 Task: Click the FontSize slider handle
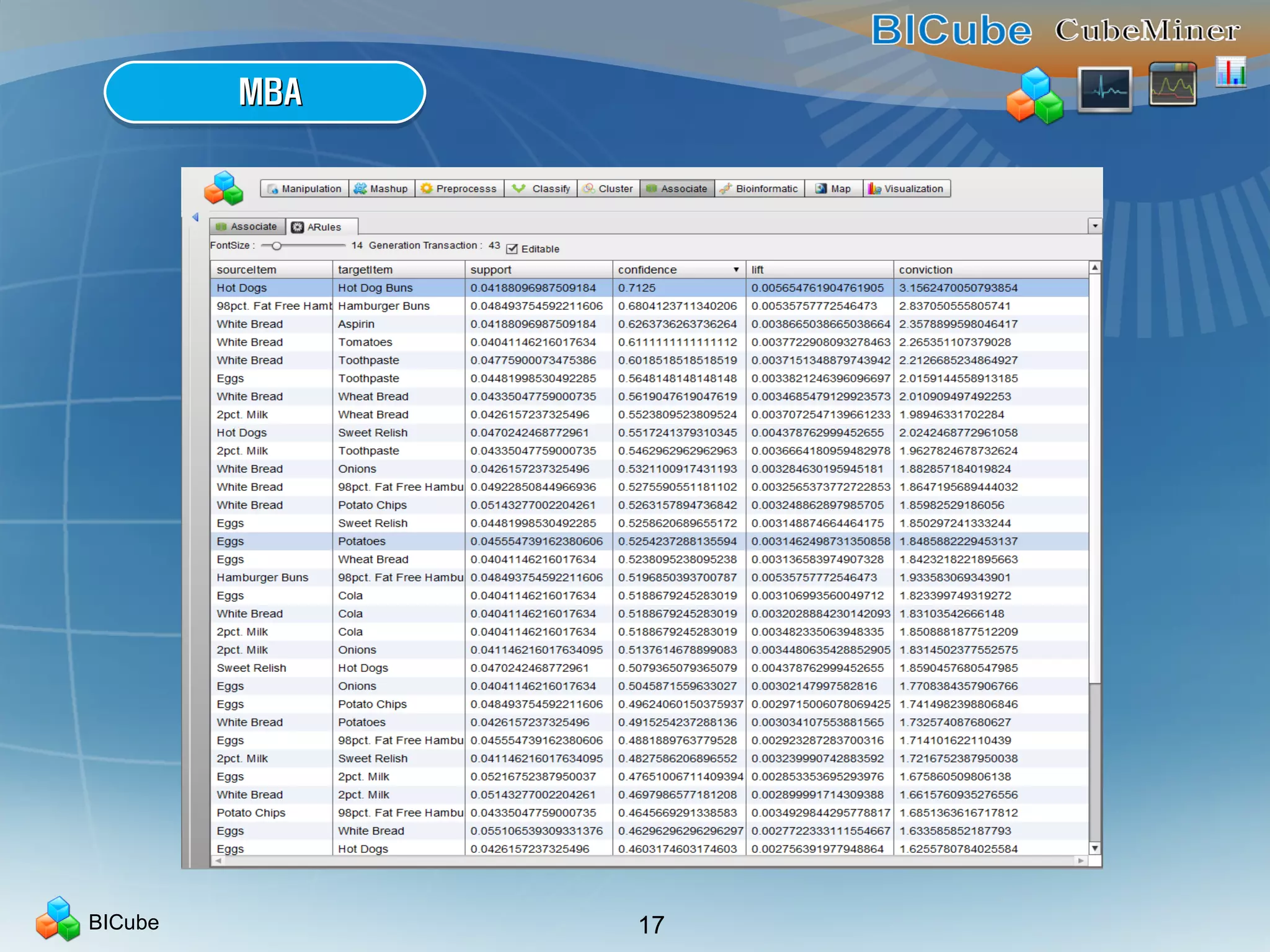[277, 246]
